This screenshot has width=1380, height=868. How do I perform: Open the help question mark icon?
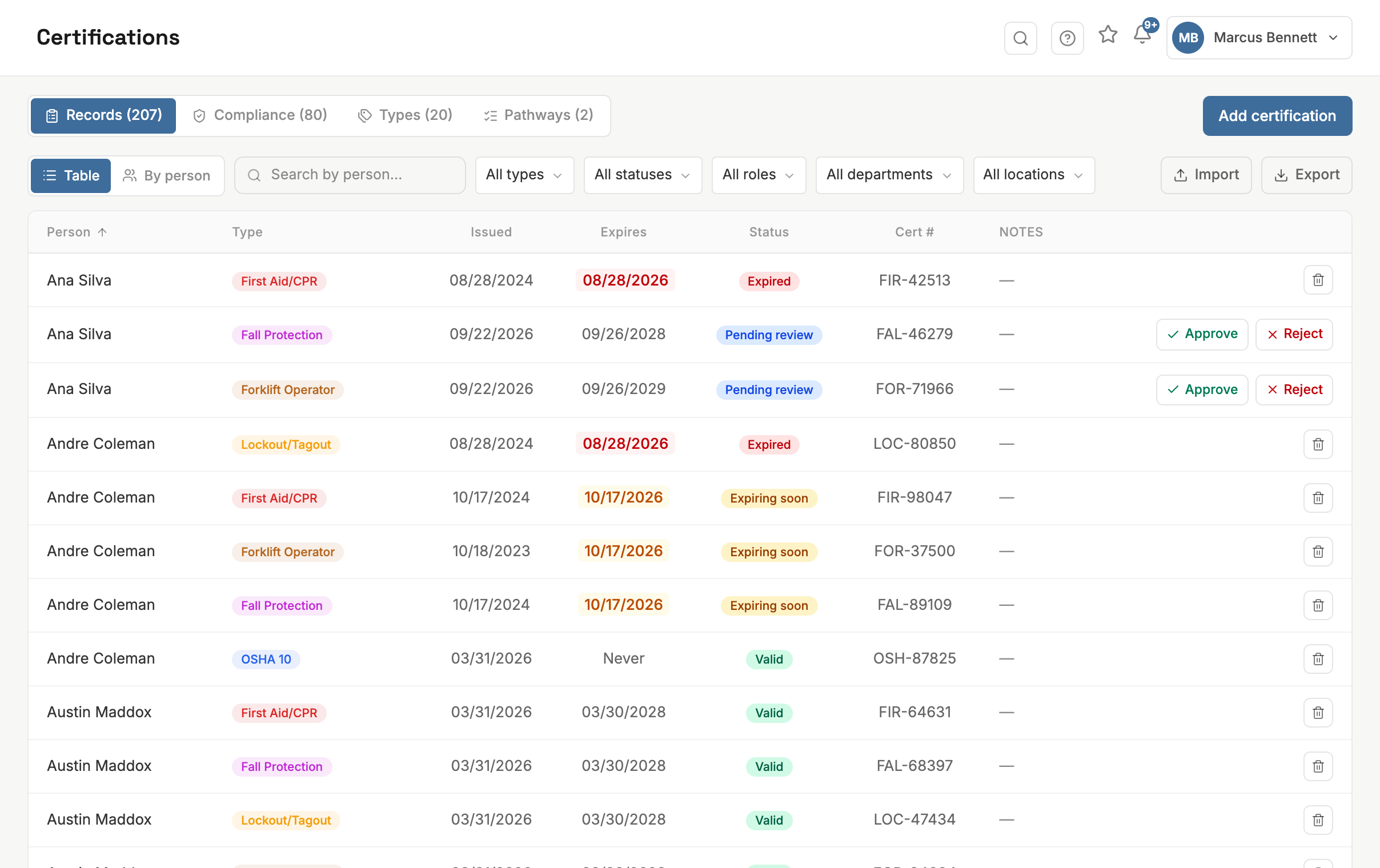(1066, 38)
